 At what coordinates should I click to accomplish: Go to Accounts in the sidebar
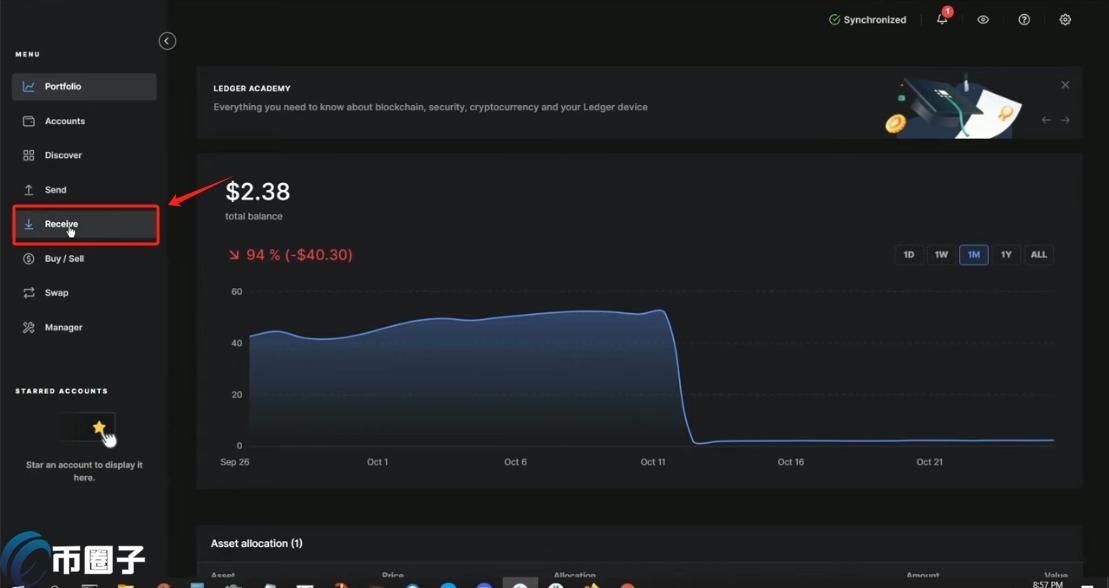pyautogui.click(x=84, y=121)
